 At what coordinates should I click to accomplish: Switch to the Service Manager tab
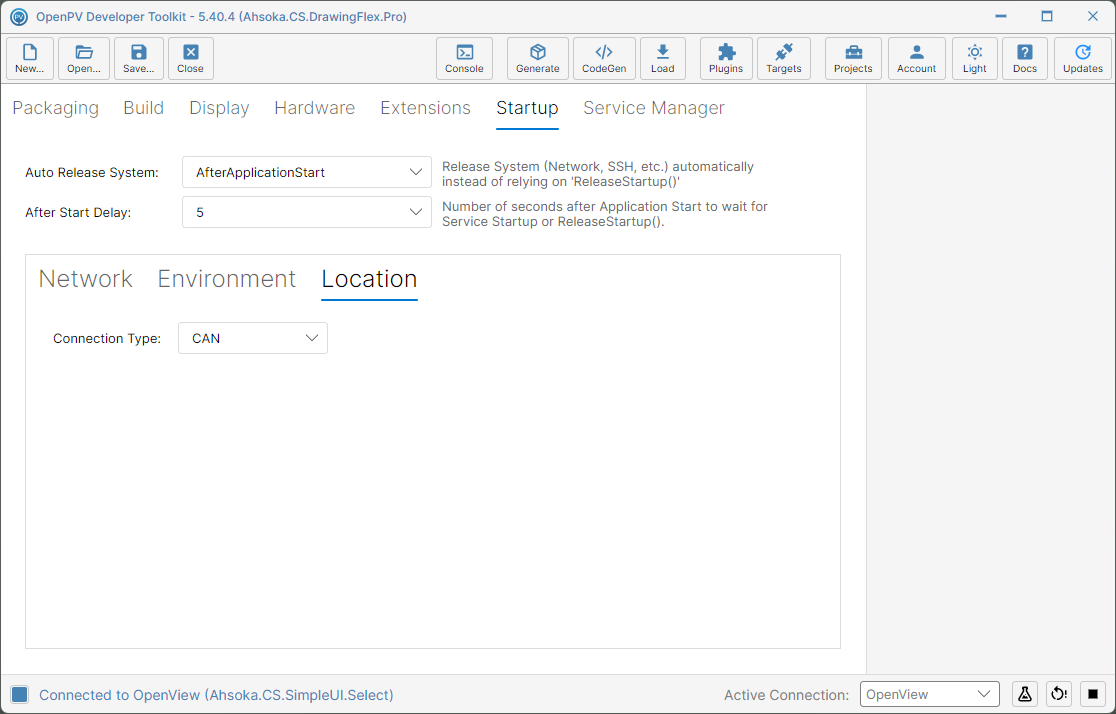tap(654, 107)
